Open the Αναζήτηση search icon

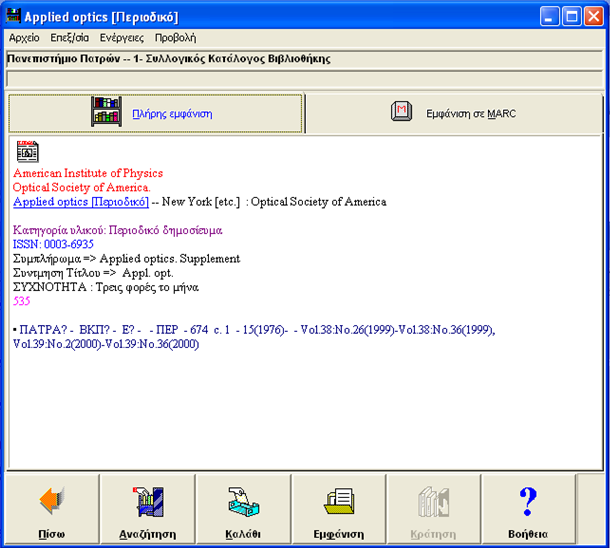click(x=148, y=501)
